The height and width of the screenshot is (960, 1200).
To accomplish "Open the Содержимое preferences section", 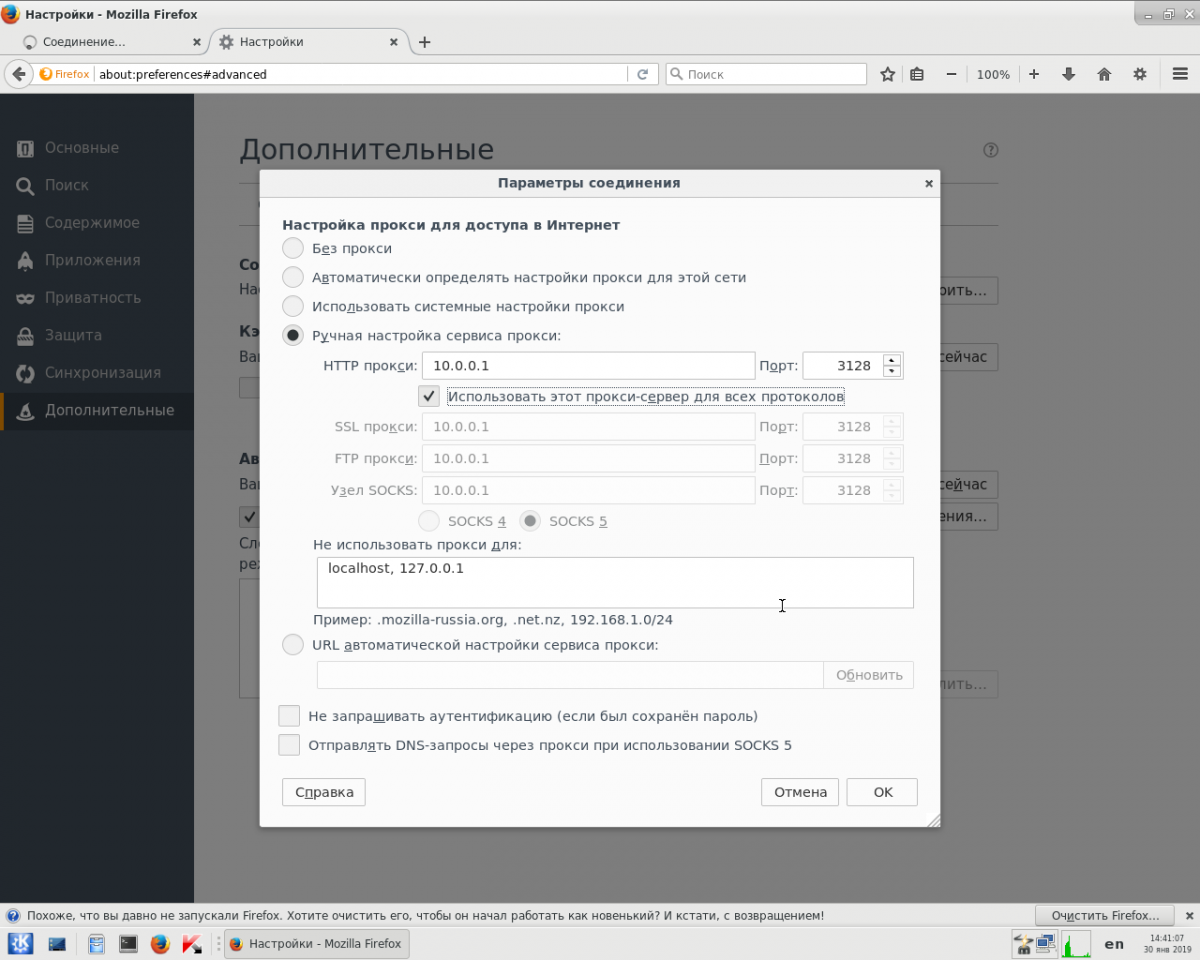I will (x=97, y=223).
